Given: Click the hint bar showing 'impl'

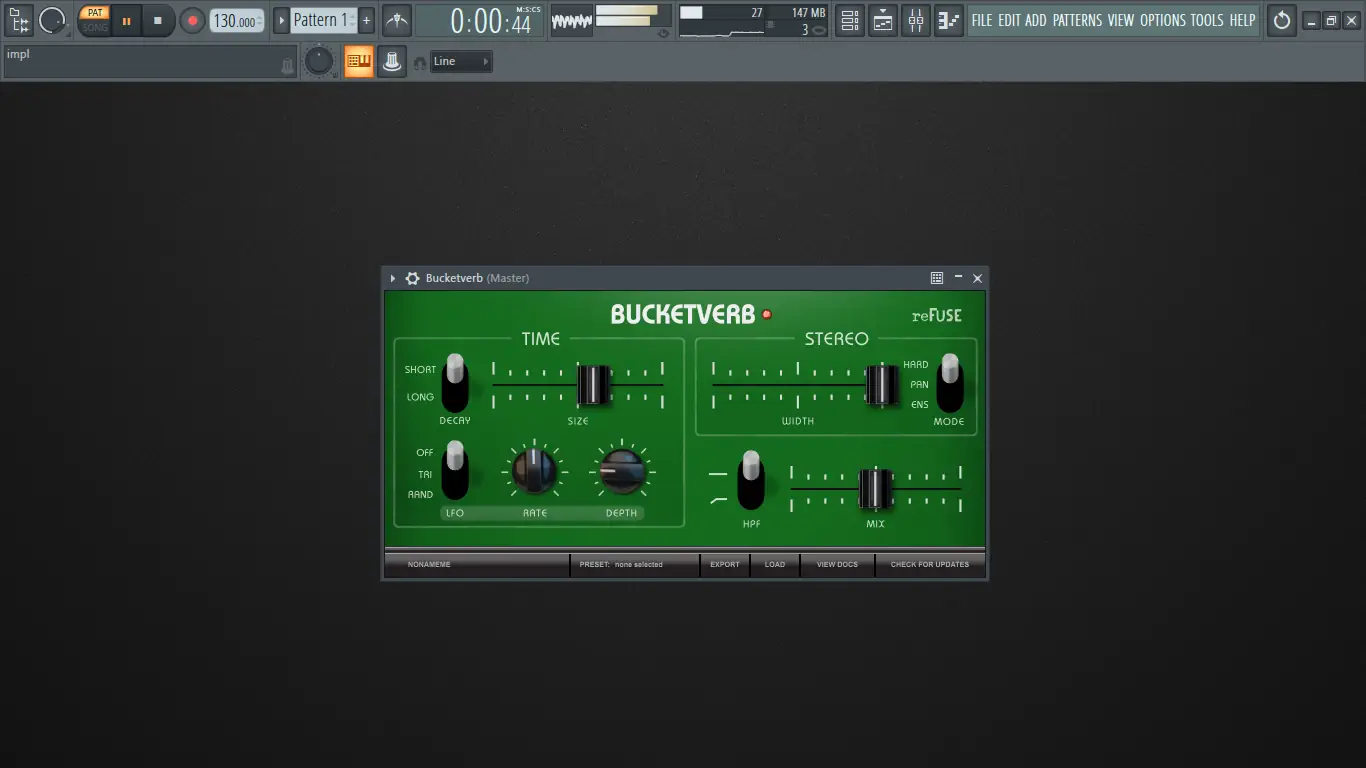Looking at the screenshot, I should (150, 61).
